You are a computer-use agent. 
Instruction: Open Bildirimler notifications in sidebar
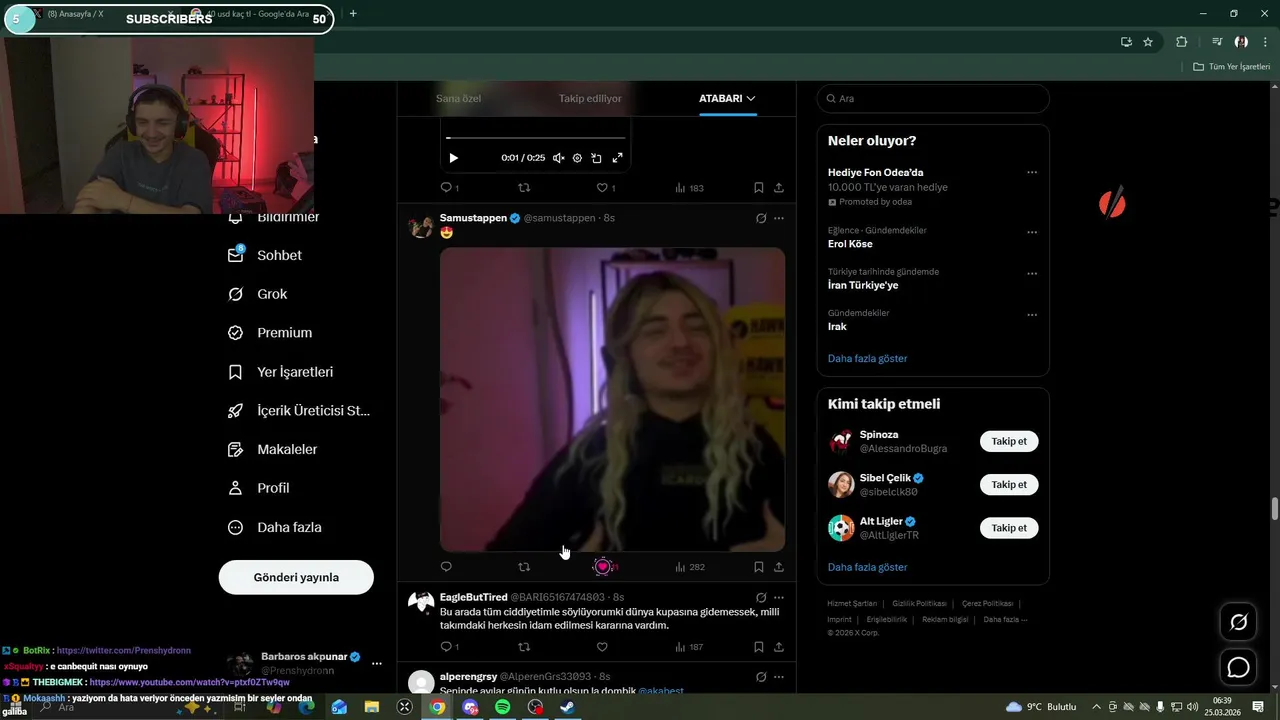tap(274, 217)
